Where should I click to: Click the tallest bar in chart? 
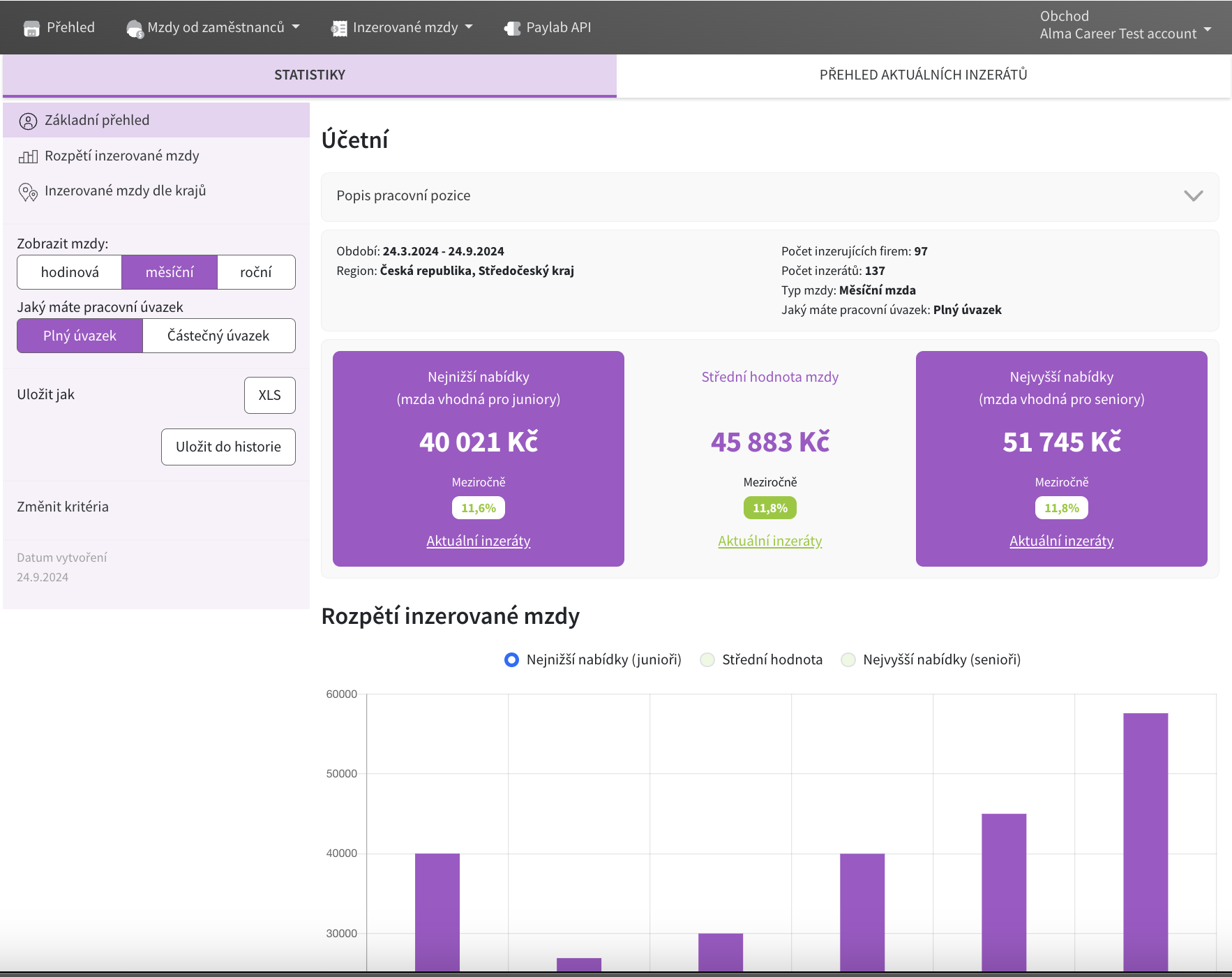point(1145,841)
